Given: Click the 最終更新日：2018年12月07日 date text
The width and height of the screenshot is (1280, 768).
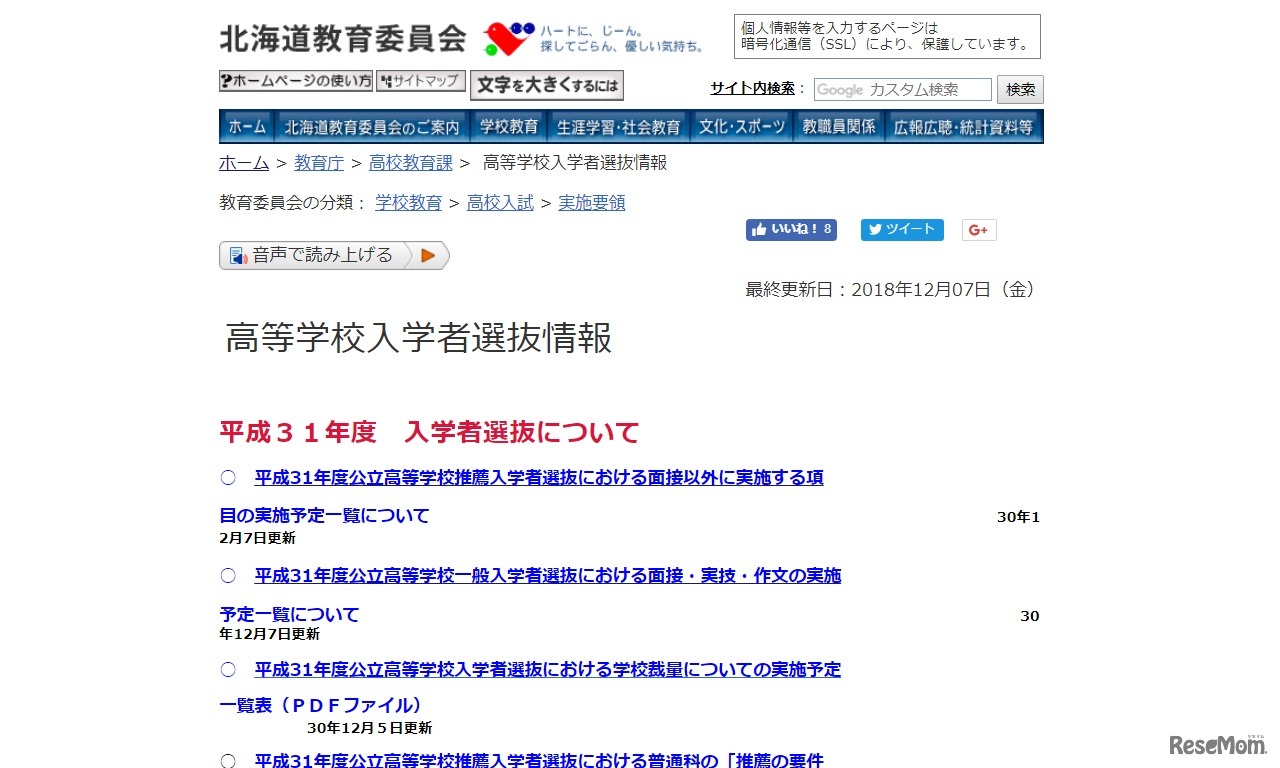Looking at the screenshot, I should coord(893,290).
